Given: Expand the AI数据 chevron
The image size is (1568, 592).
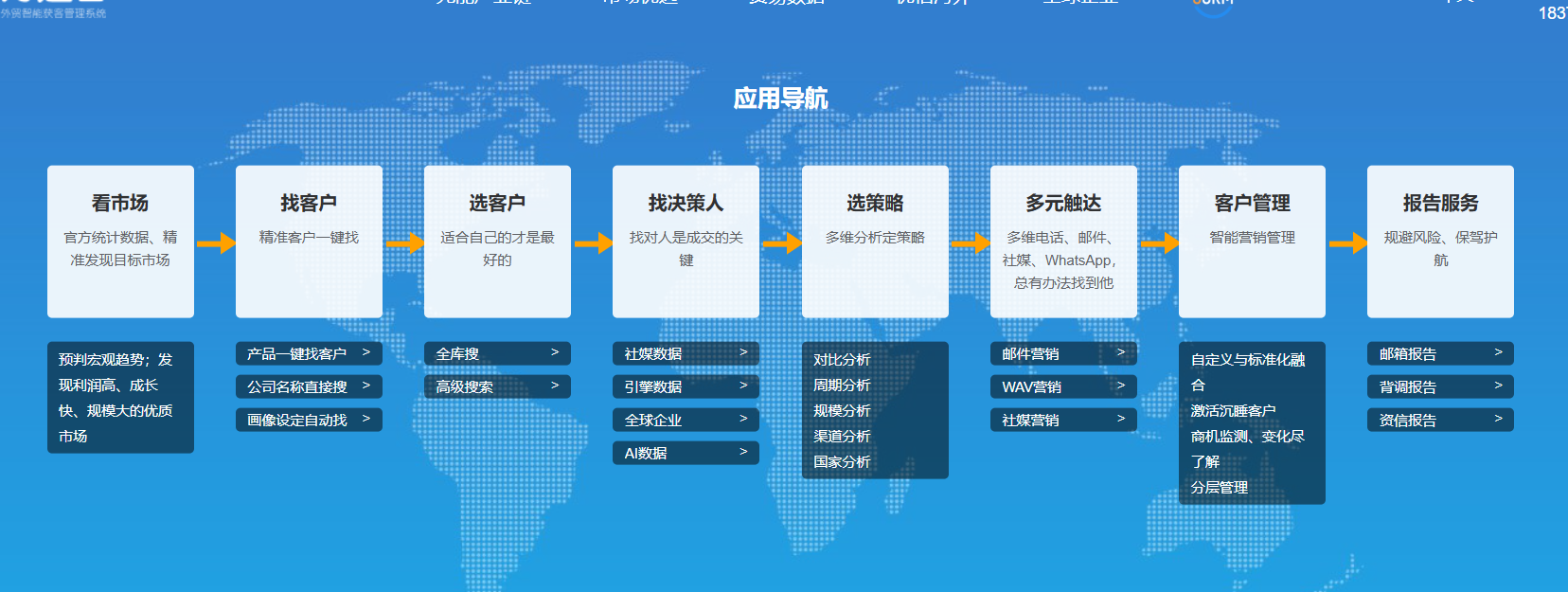Looking at the screenshot, I should [x=743, y=452].
